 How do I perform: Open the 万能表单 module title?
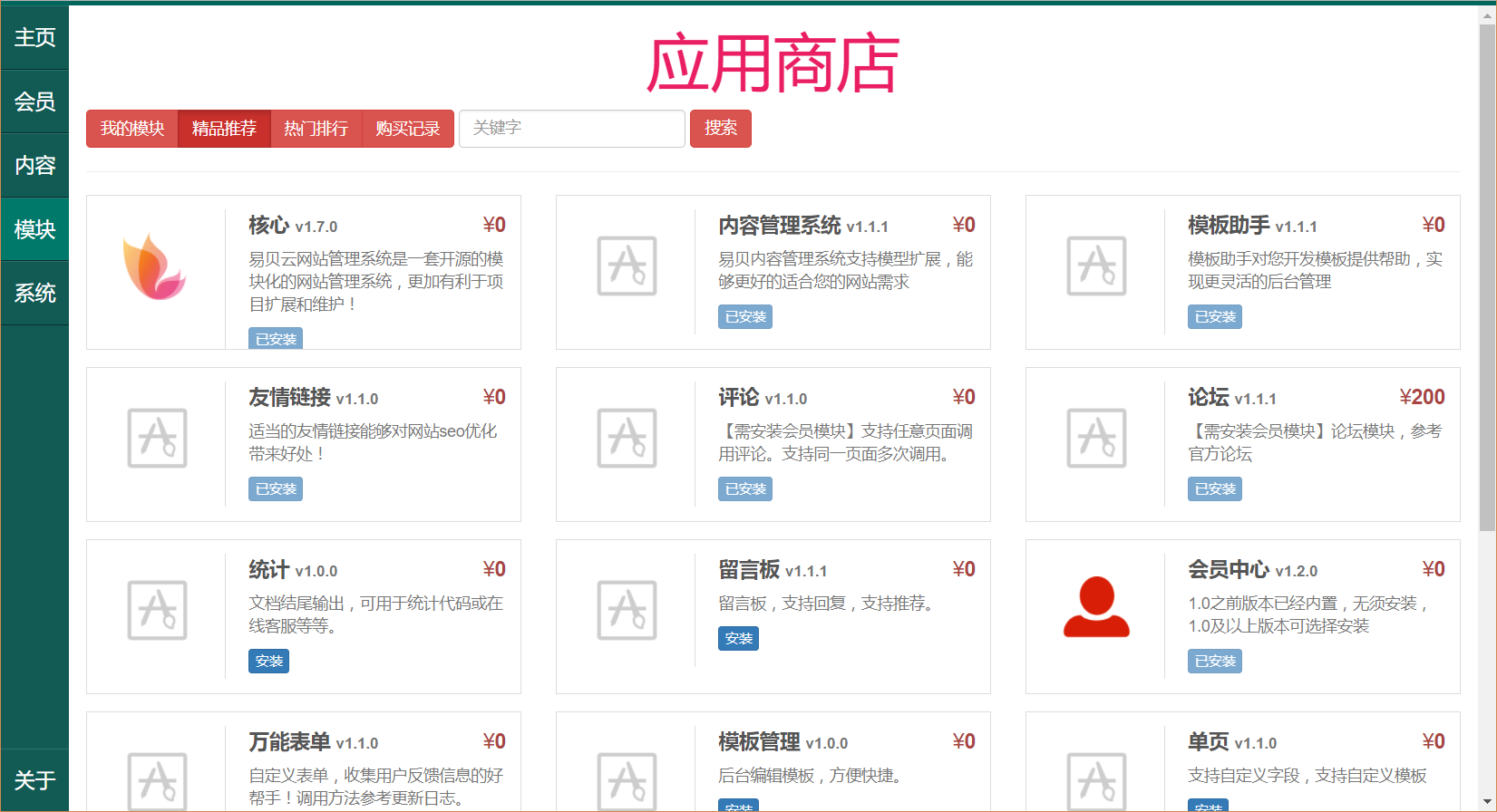(x=290, y=741)
